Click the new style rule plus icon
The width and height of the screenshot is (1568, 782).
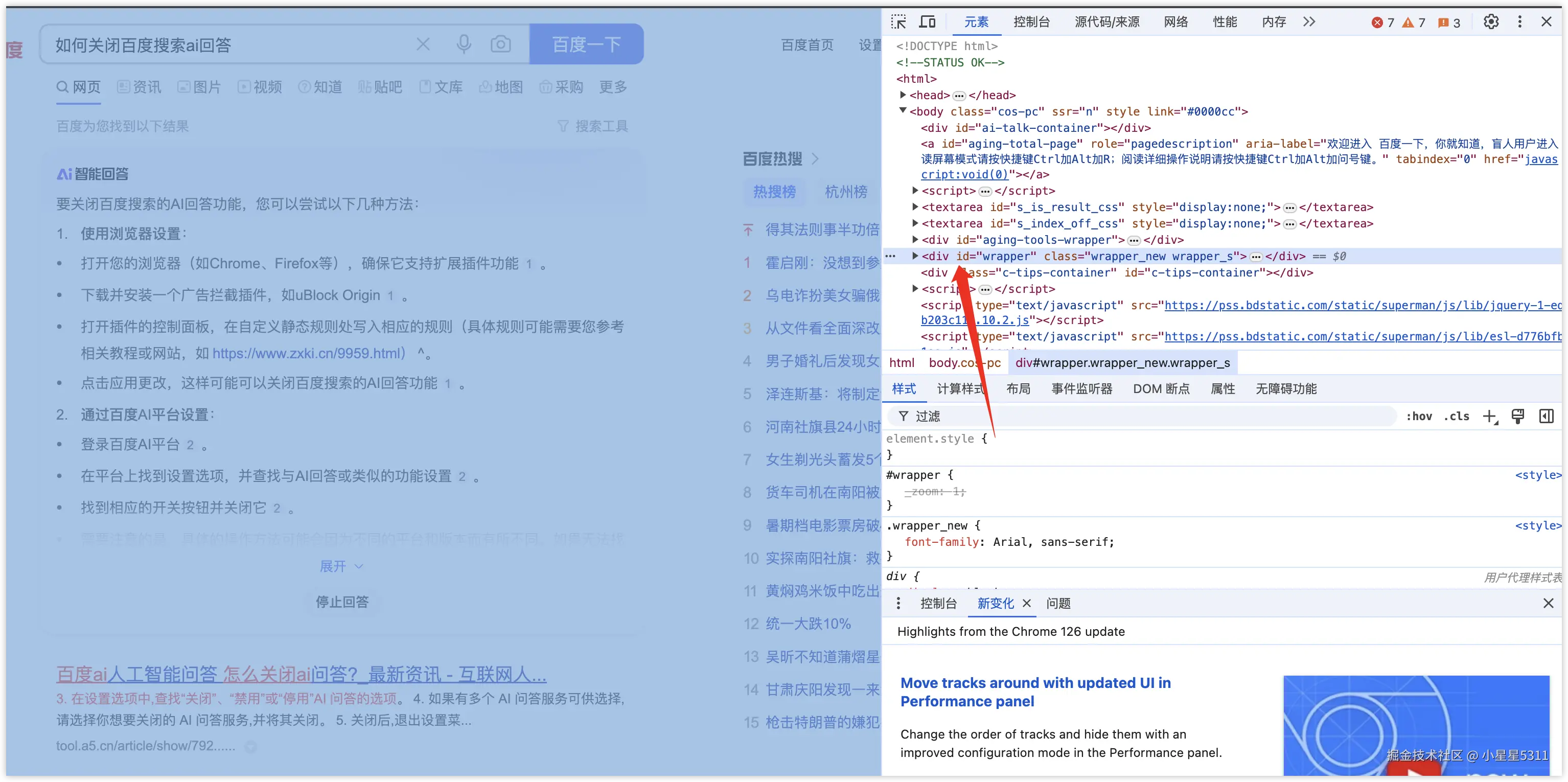1489,416
